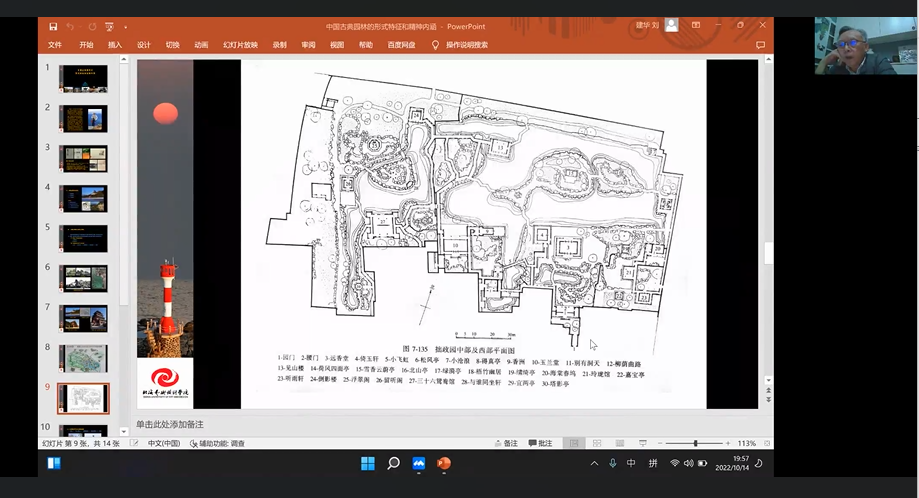This screenshot has width=919, height=498.
Task: Toggle normal view button in status bar
Action: coord(574,443)
